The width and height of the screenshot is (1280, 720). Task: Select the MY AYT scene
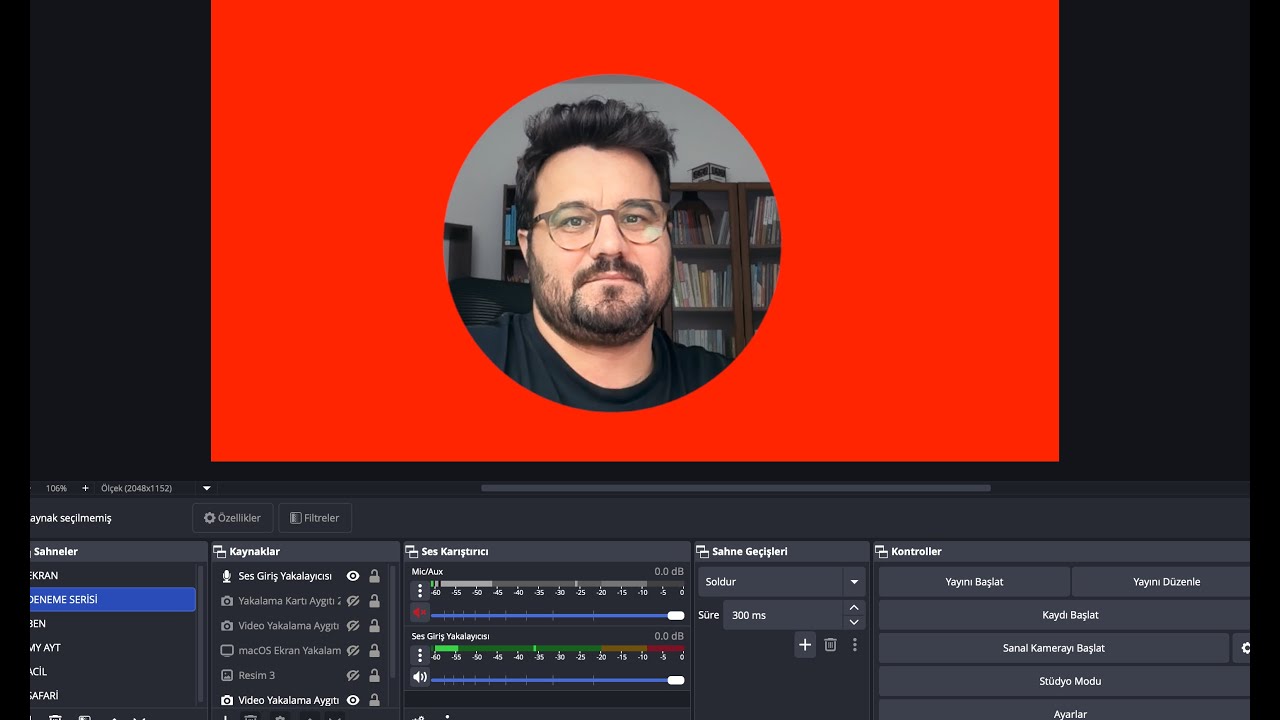click(112, 647)
